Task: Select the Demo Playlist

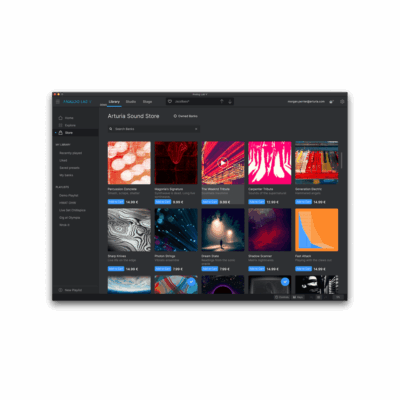Action: point(69,195)
